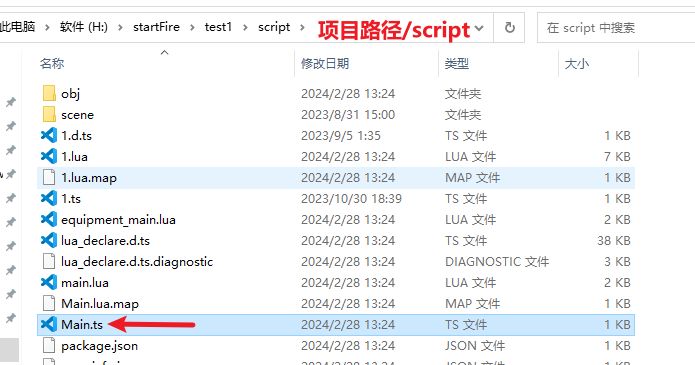Select the VS Code icon for lua_declare.d.ts

click(x=49, y=240)
